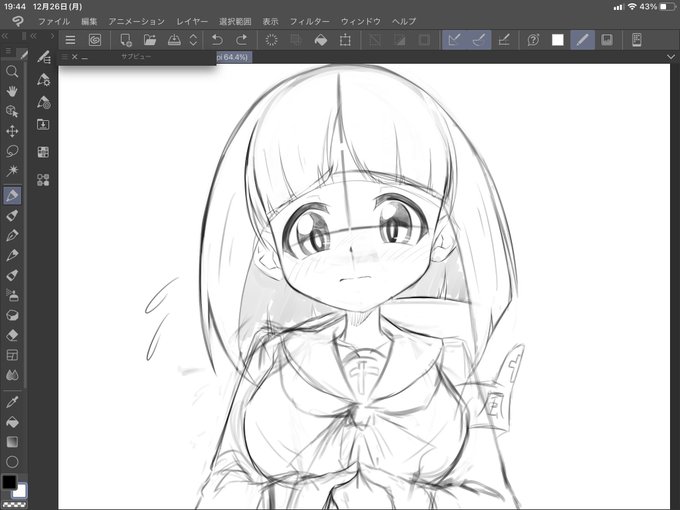Check the battery status indicator
Screen dimensions: 680x510
coord(667,7)
